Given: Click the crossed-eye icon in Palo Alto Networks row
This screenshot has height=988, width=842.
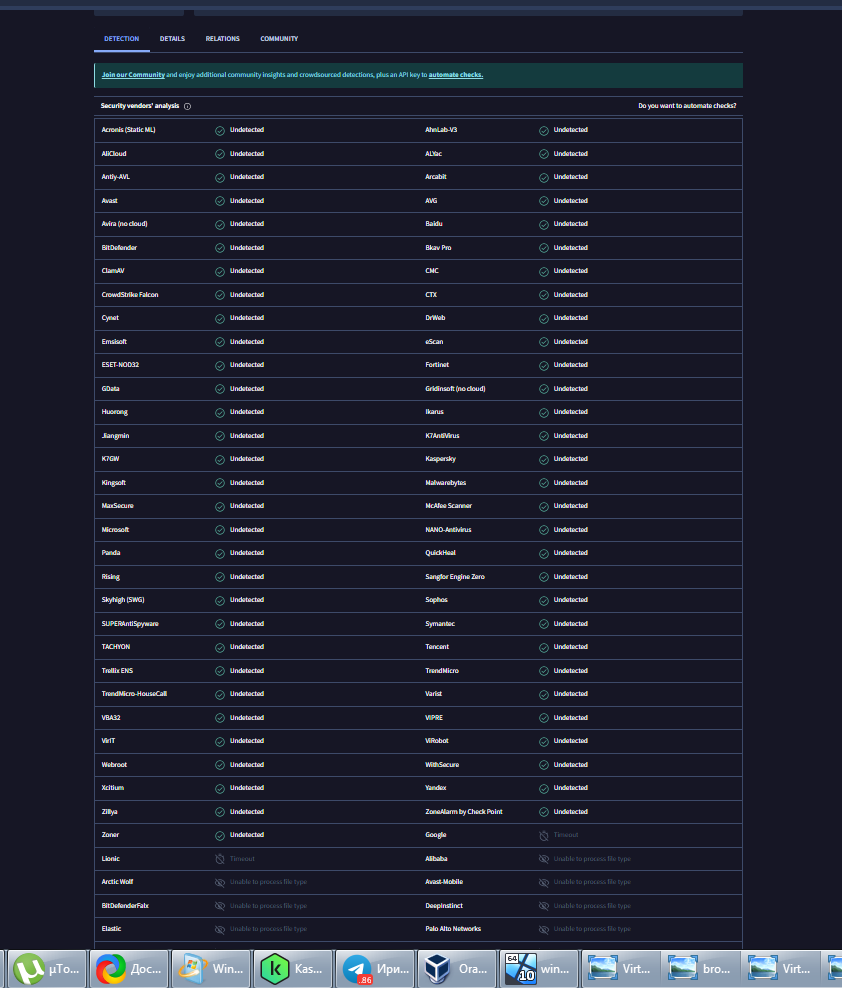Looking at the screenshot, I should pos(544,929).
